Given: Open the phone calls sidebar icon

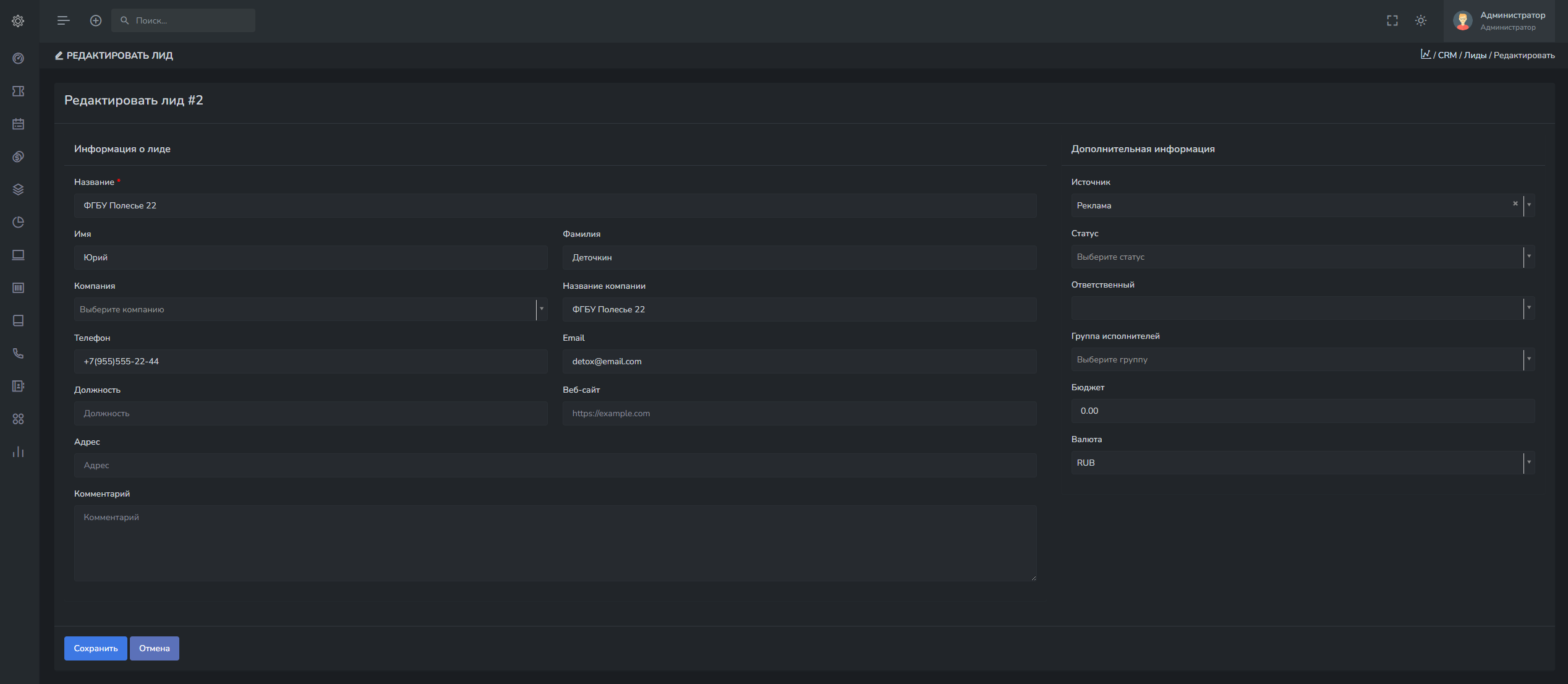Looking at the screenshot, I should 18,354.
